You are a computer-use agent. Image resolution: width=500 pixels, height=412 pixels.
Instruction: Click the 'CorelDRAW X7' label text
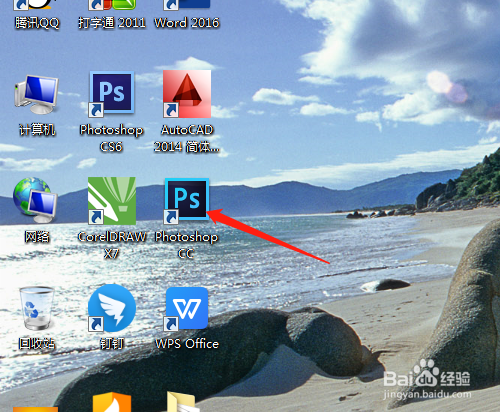(x=112, y=245)
